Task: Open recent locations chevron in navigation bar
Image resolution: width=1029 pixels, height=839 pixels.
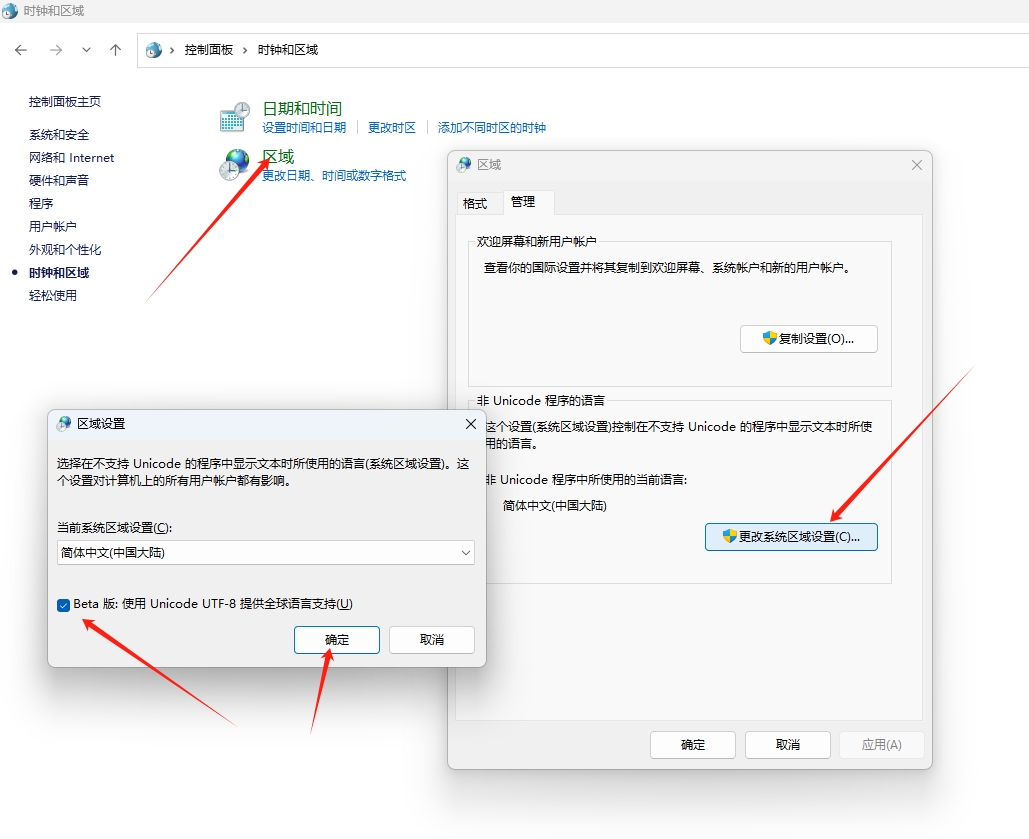Action: (x=86, y=50)
